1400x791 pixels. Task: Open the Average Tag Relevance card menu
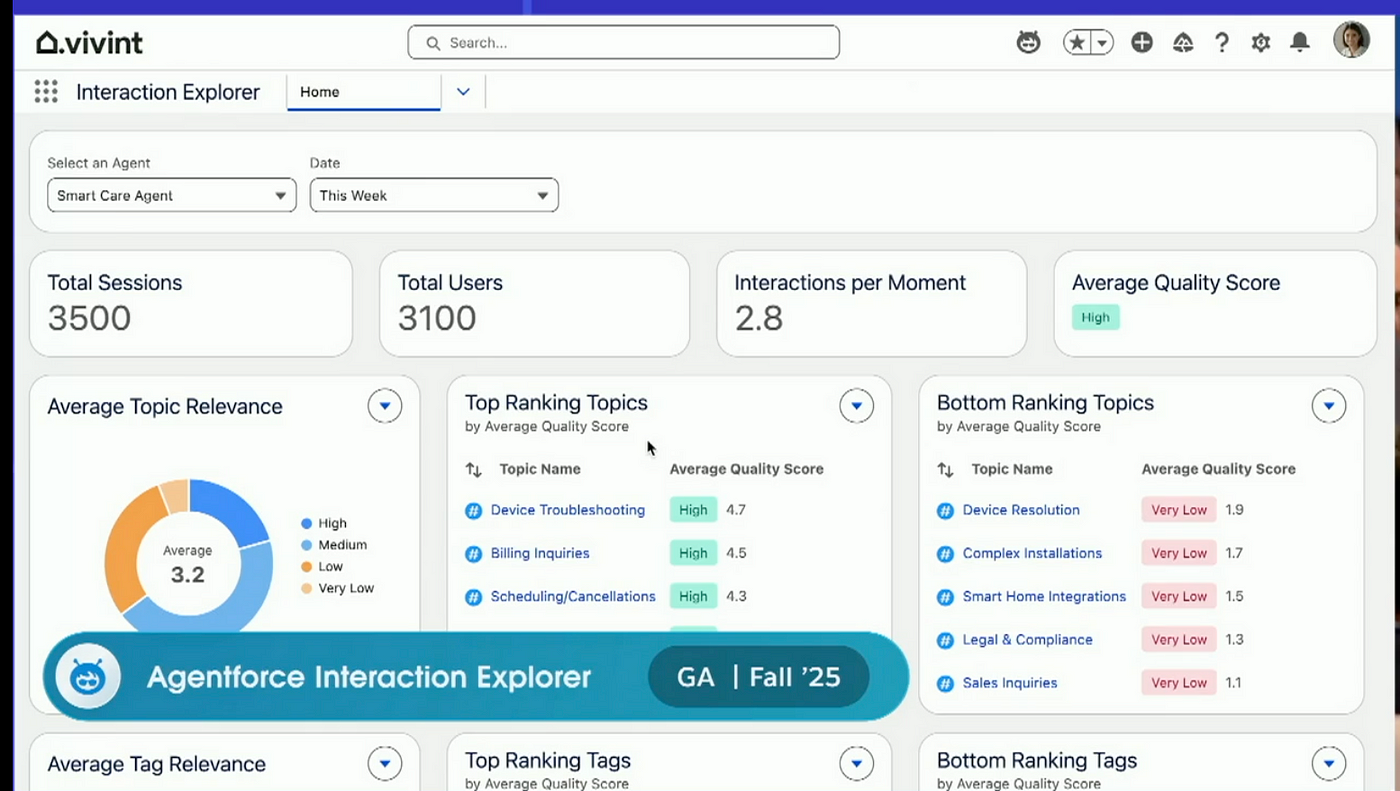385,764
